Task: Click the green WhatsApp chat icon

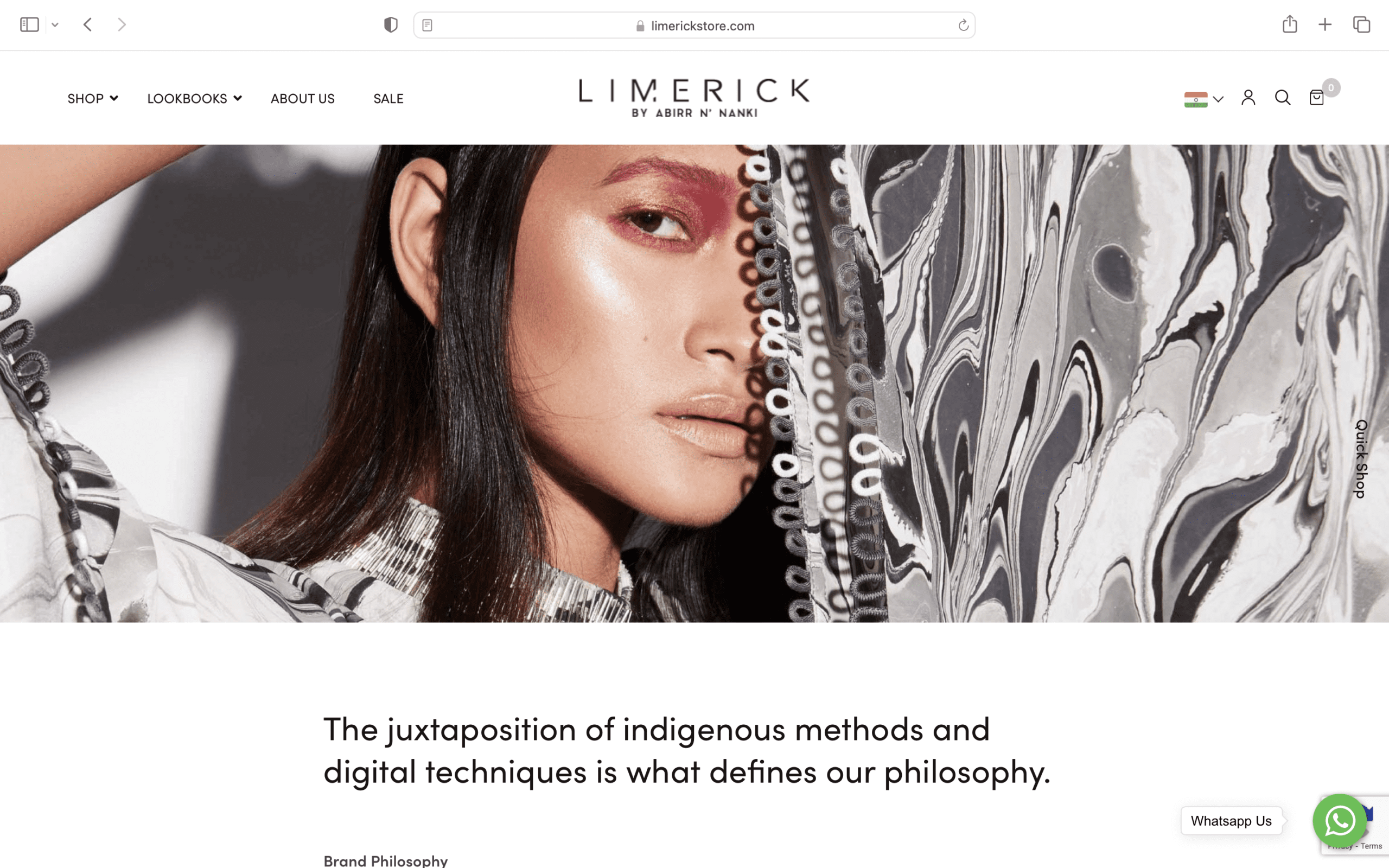Action: point(1340,821)
